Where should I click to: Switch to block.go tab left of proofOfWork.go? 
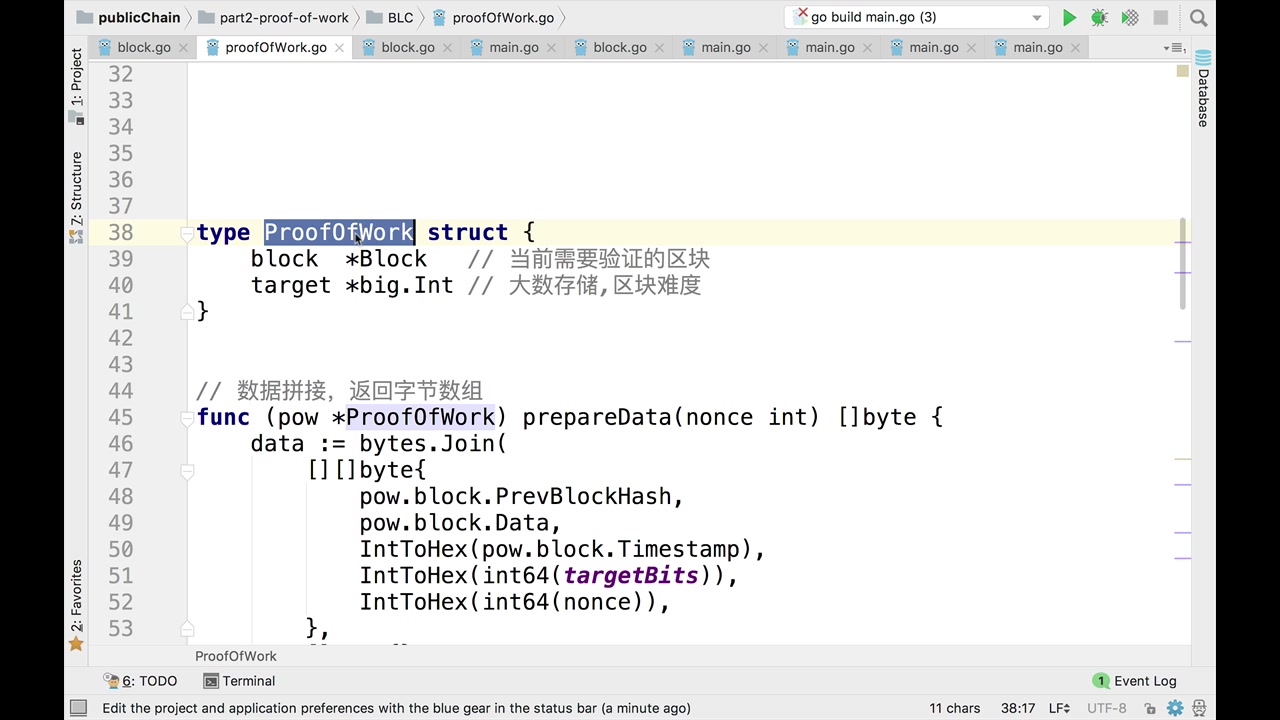pos(144,48)
